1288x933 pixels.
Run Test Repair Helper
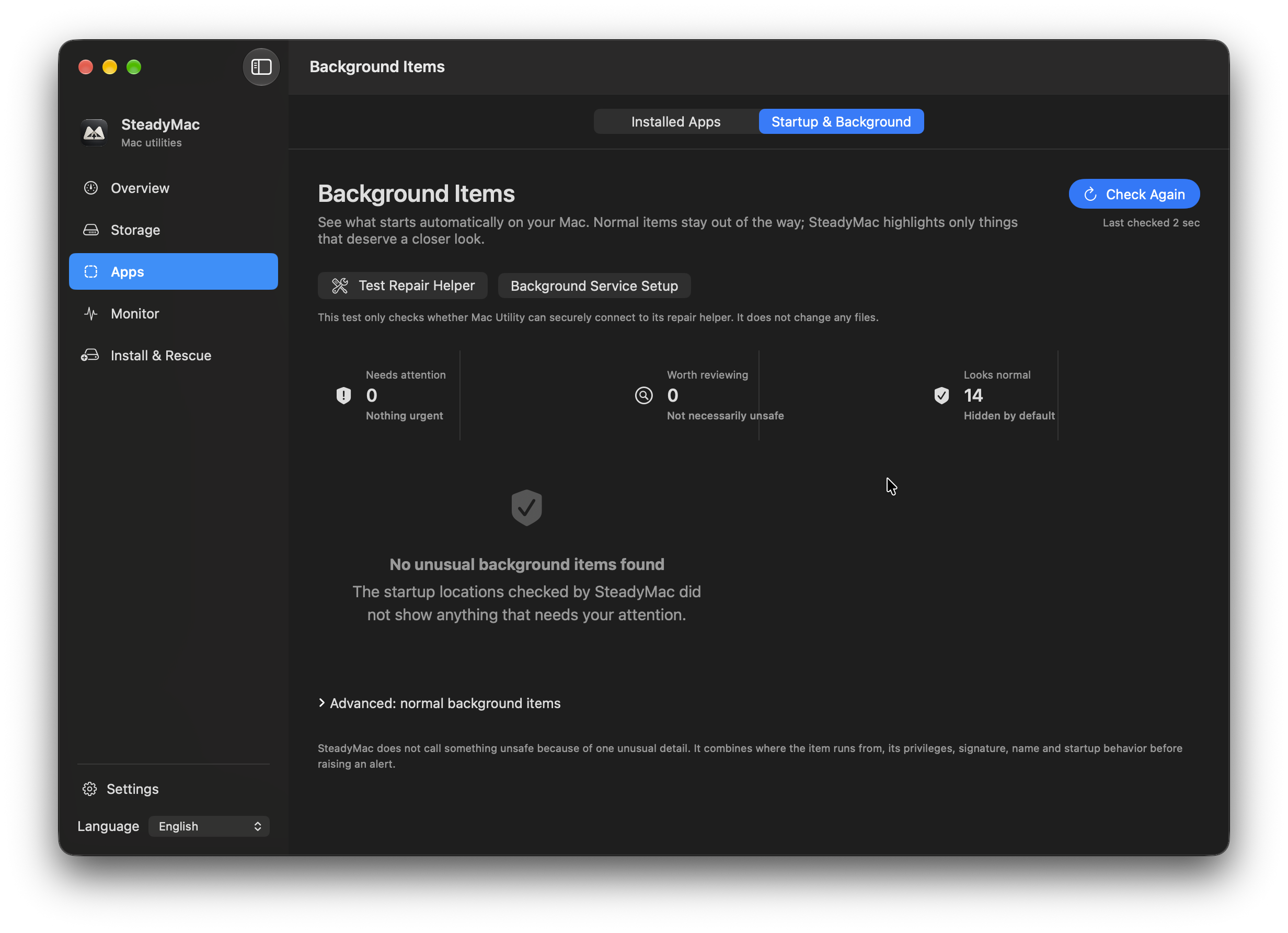click(x=402, y=286)
